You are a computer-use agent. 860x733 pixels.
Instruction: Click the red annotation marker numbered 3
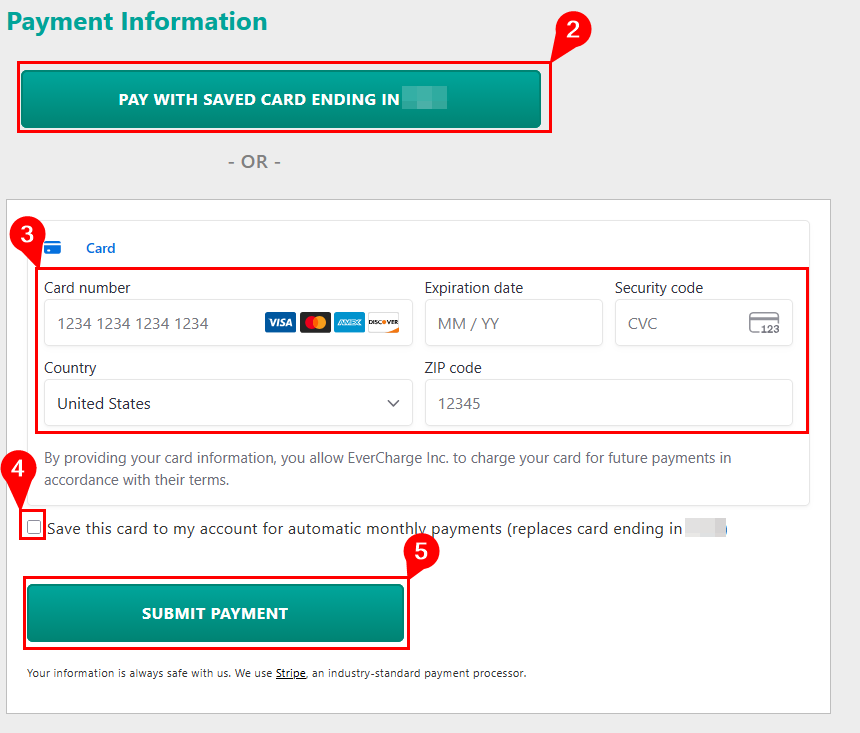[27, 235]
